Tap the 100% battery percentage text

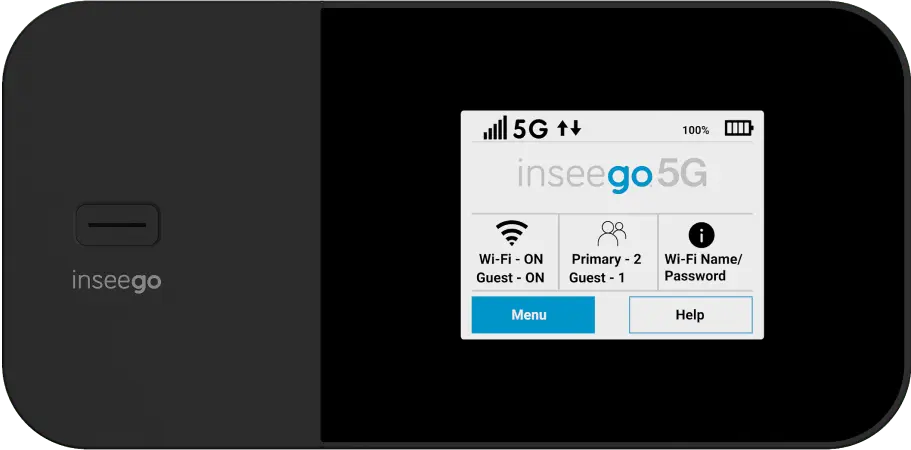(695, 130)
